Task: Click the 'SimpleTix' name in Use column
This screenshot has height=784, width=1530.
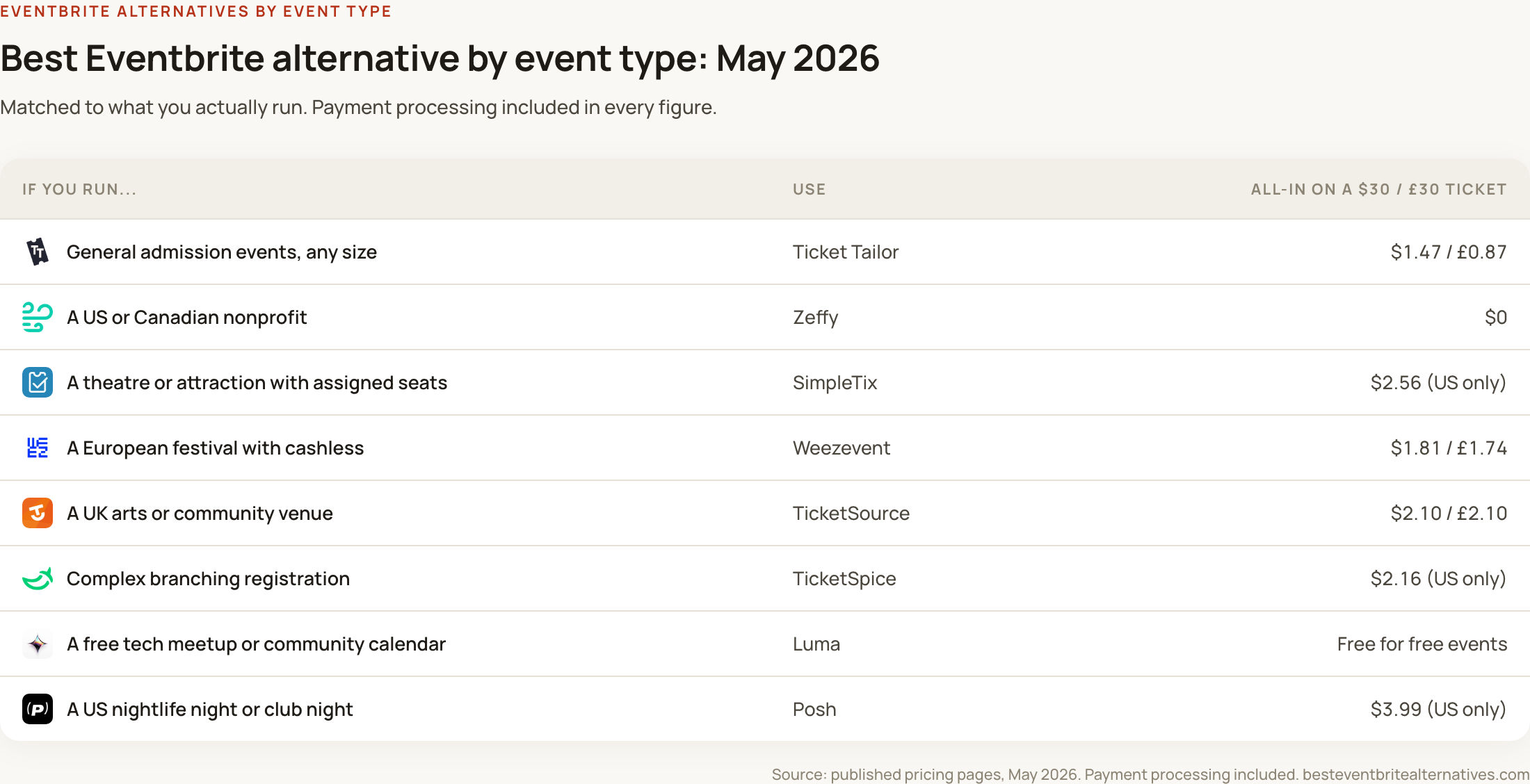Action: tap(835, 383)
